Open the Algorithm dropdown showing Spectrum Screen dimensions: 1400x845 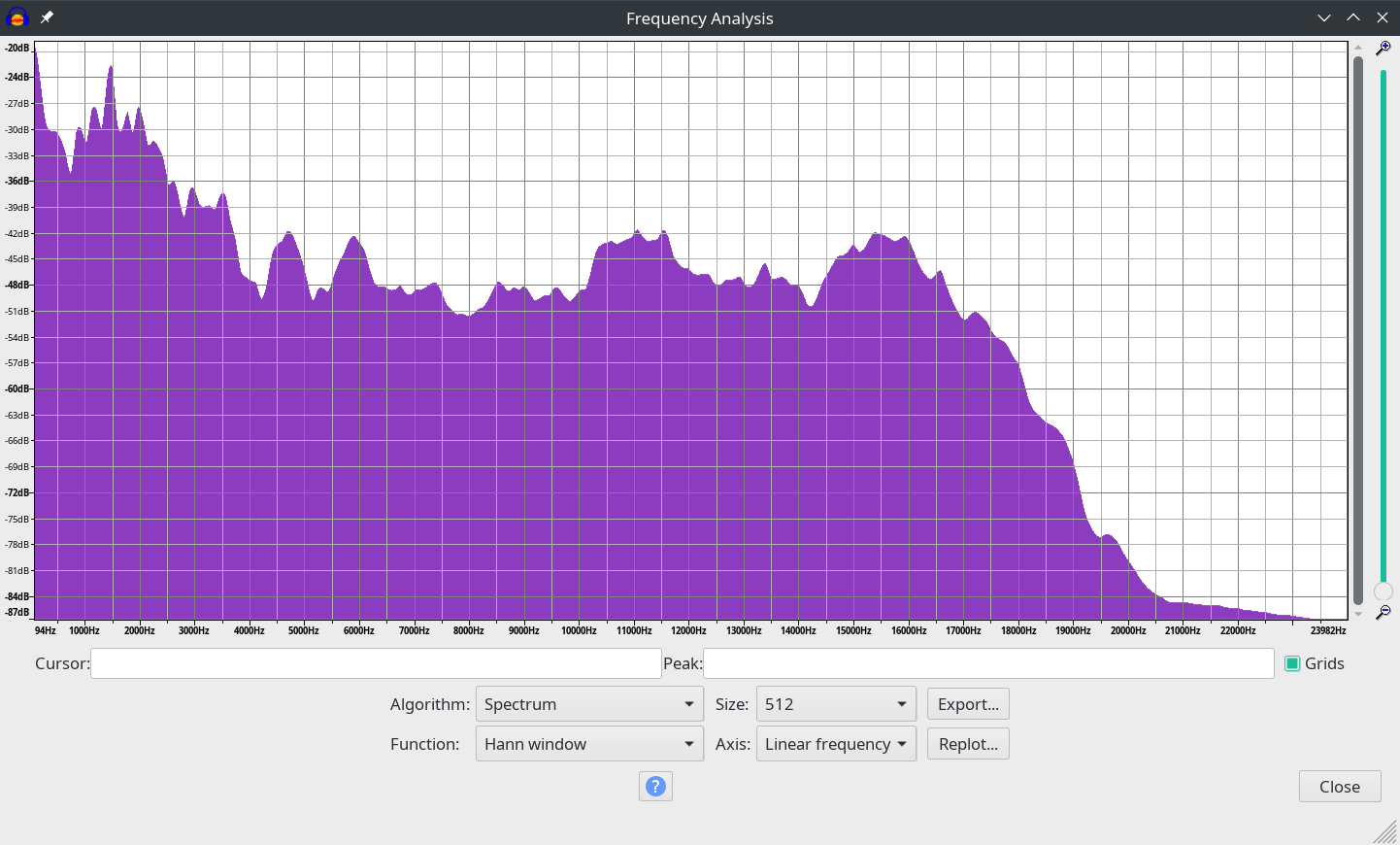point(589,704)
